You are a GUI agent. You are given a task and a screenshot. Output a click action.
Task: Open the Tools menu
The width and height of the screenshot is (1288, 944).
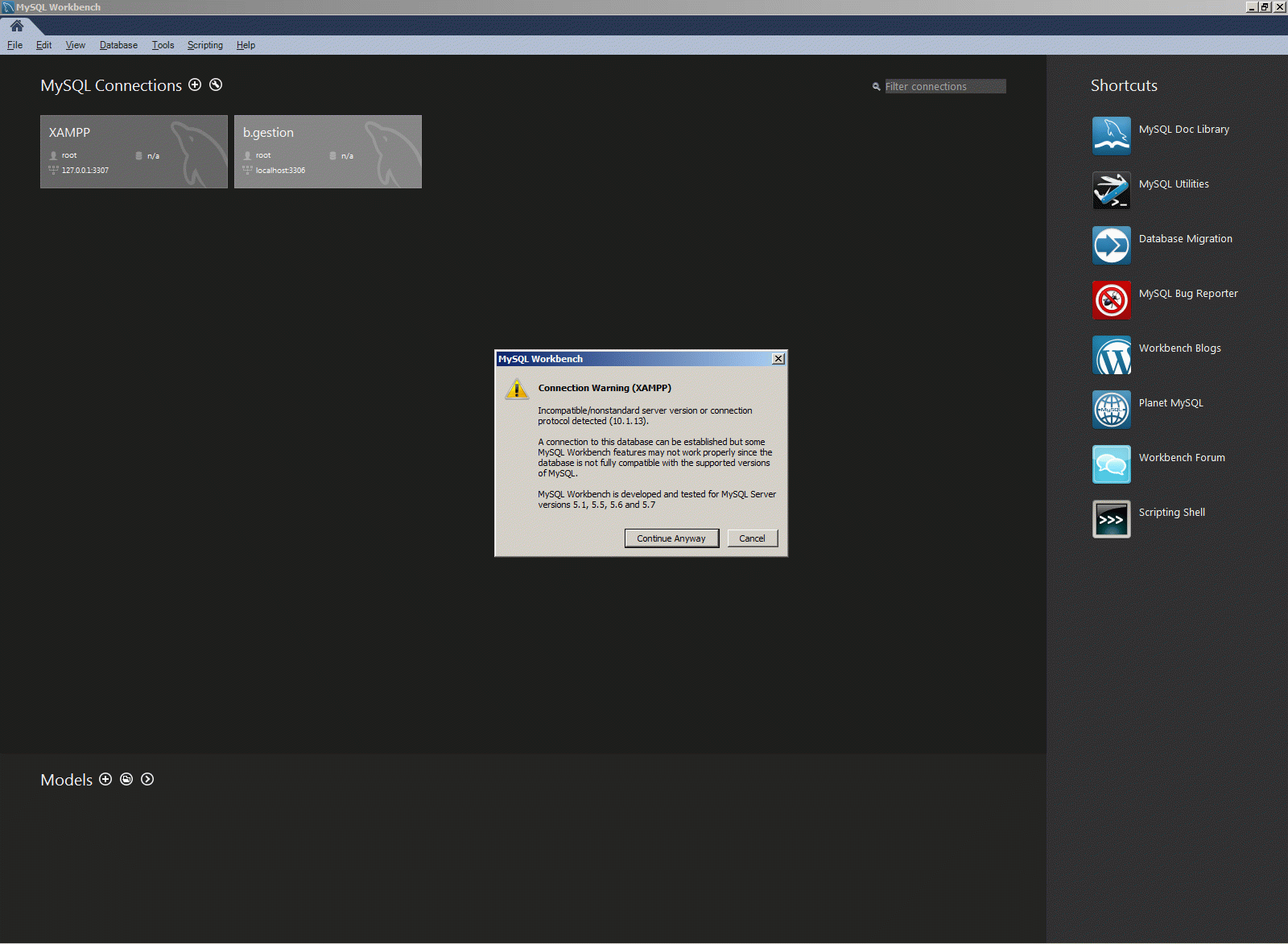tap(163, 45)
